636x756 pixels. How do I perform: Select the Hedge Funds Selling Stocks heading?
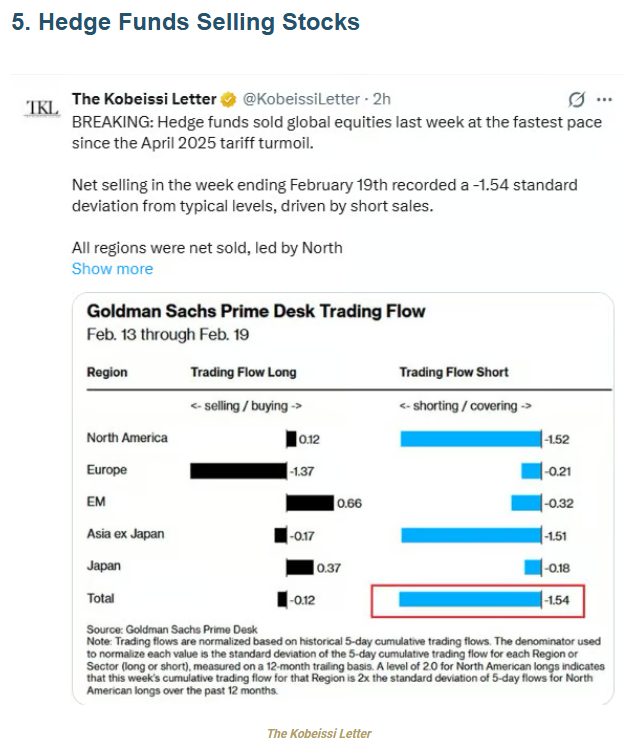click(185, 22)
